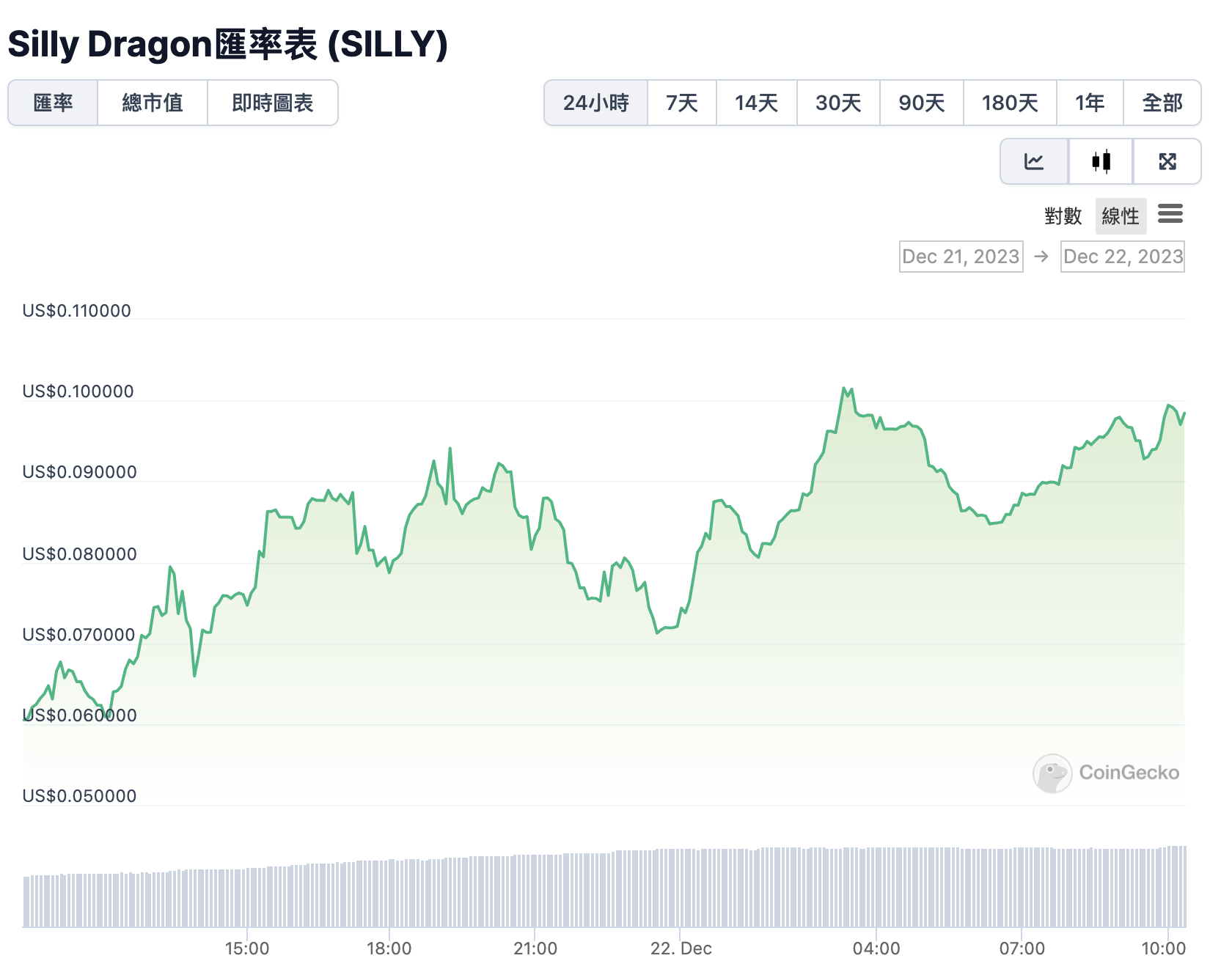Image resolution: width=1232 pixels, height=972 pixels.
Task: Expand the chart to fullscreen
Action: [x=1167, y=162]
